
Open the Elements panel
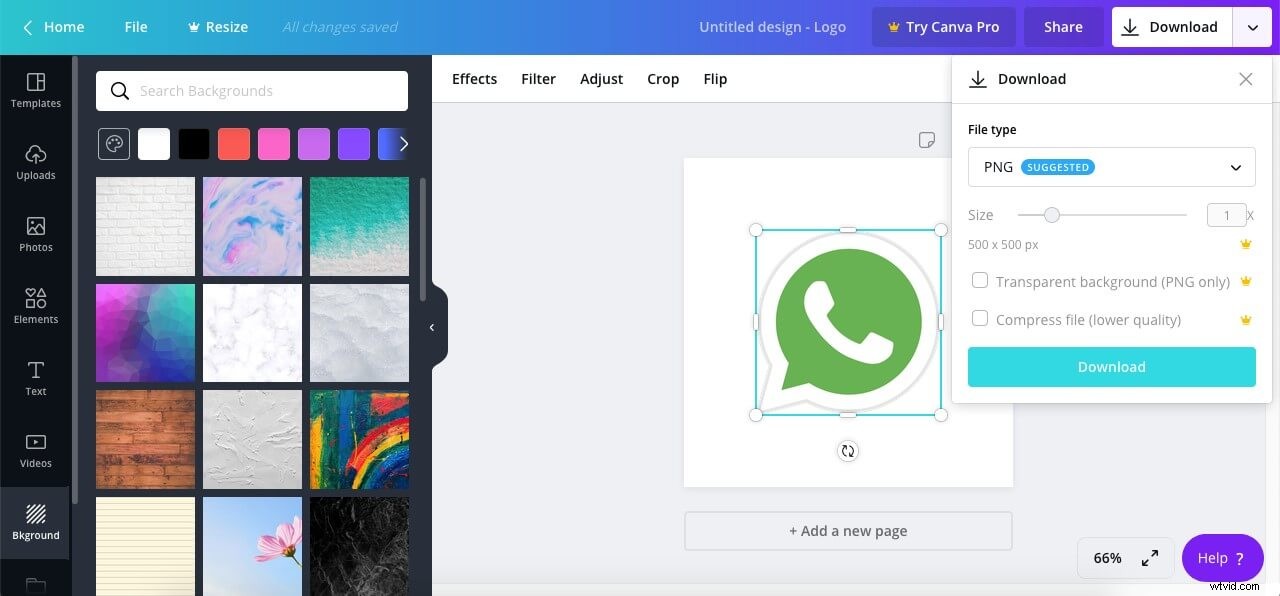pyautogui.click(x=35, y=305)
